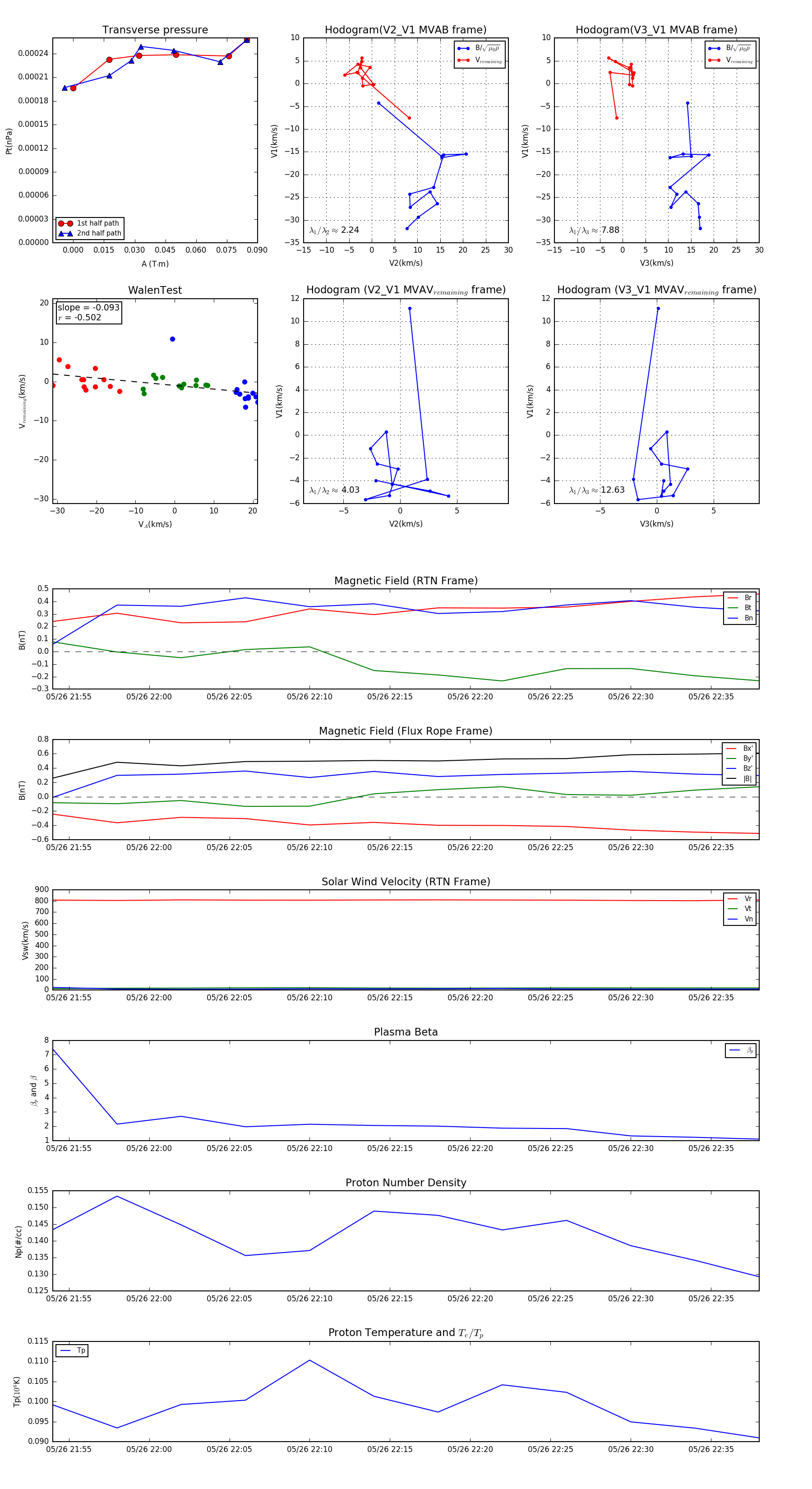Click the B/√μ0ρ legend entry in the V3_V1 MVAB hodogram
This screenshot has height=1489, width=812.
point(730,49)
